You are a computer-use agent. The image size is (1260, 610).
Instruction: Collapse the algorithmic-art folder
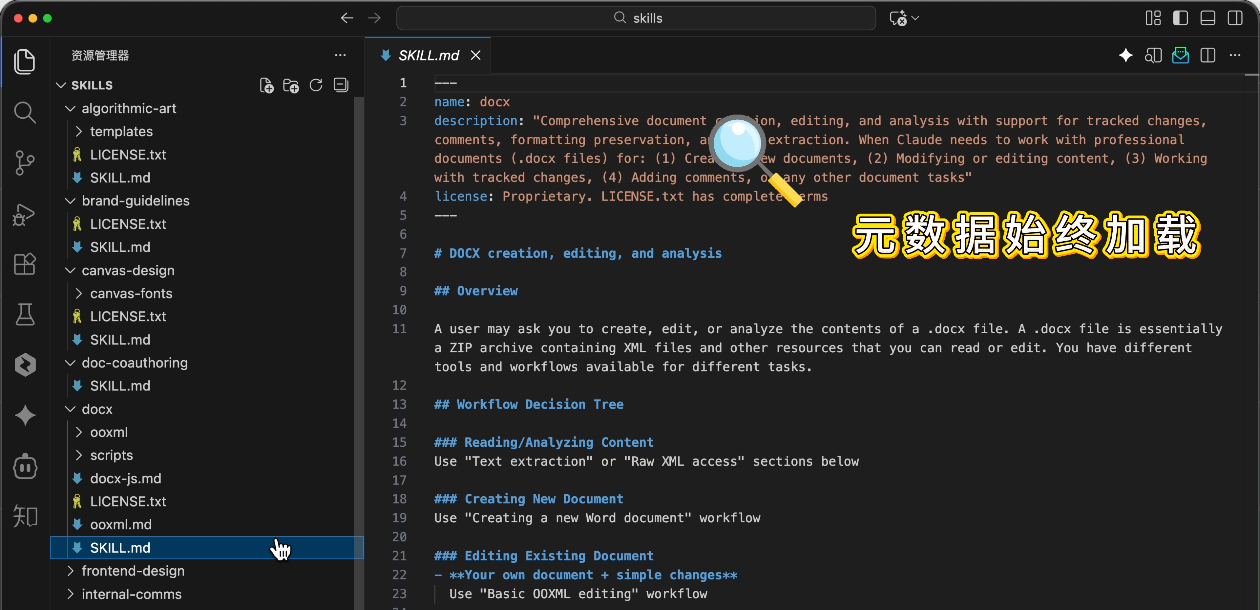click(128, 108)
